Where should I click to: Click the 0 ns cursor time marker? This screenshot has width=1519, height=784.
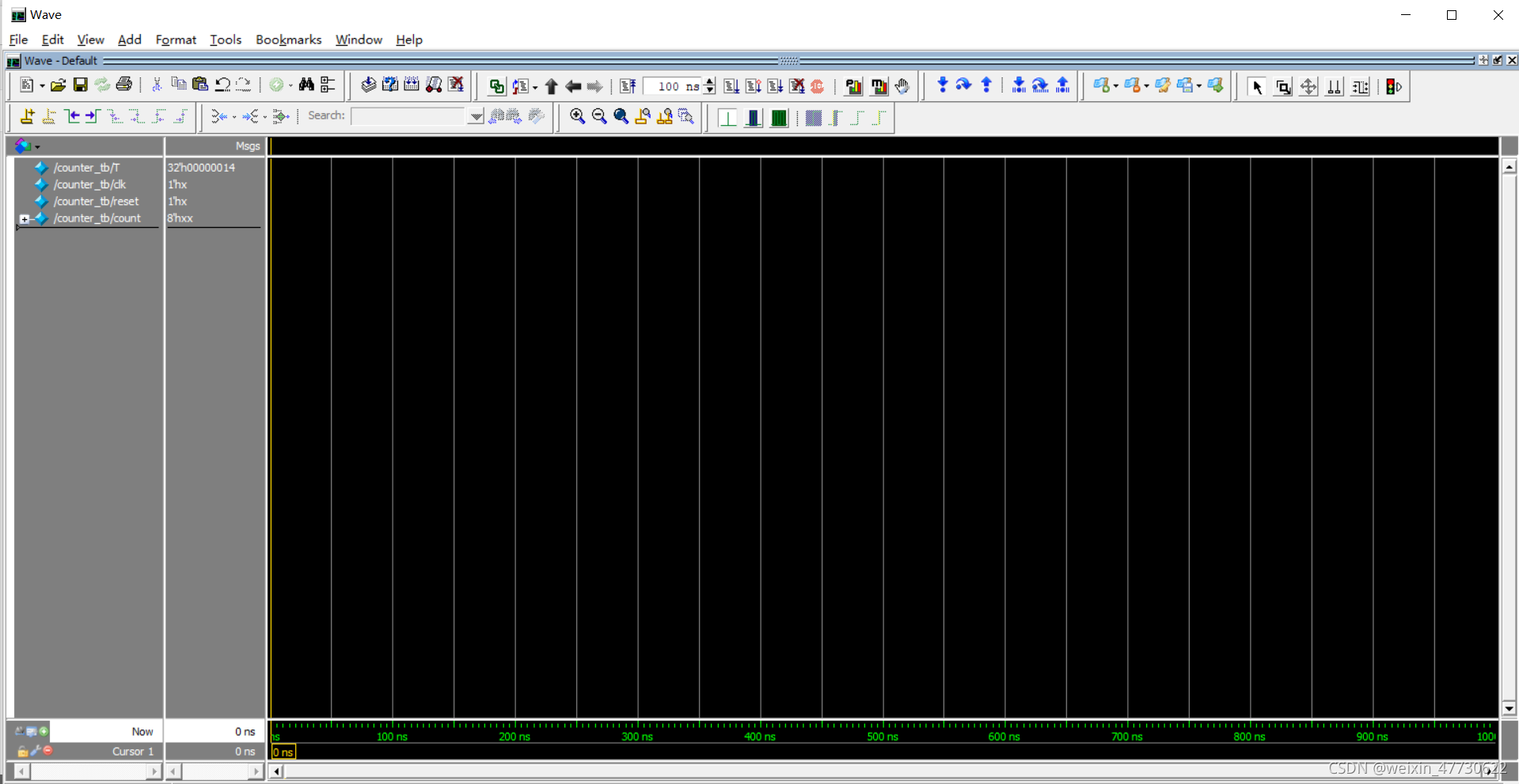[283, 752]
